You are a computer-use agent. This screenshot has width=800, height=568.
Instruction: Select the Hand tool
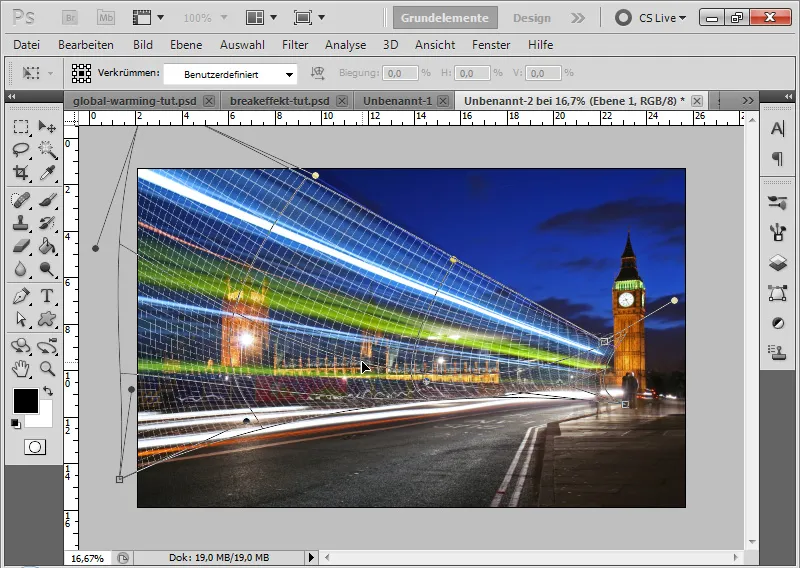pyautogui.click(x=20, y=368)
